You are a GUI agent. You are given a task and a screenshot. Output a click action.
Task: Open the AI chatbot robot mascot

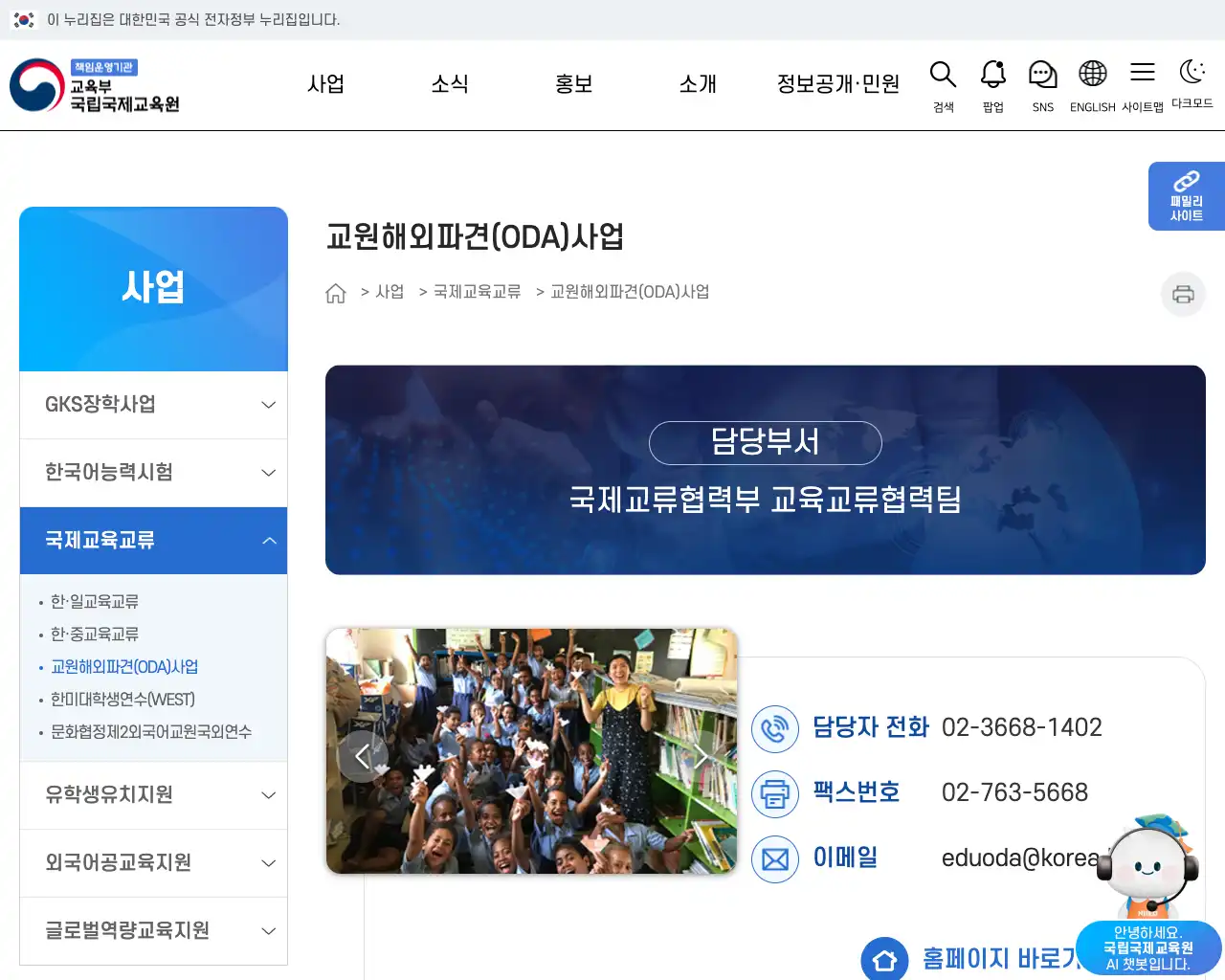click(x=1148, y=865)
